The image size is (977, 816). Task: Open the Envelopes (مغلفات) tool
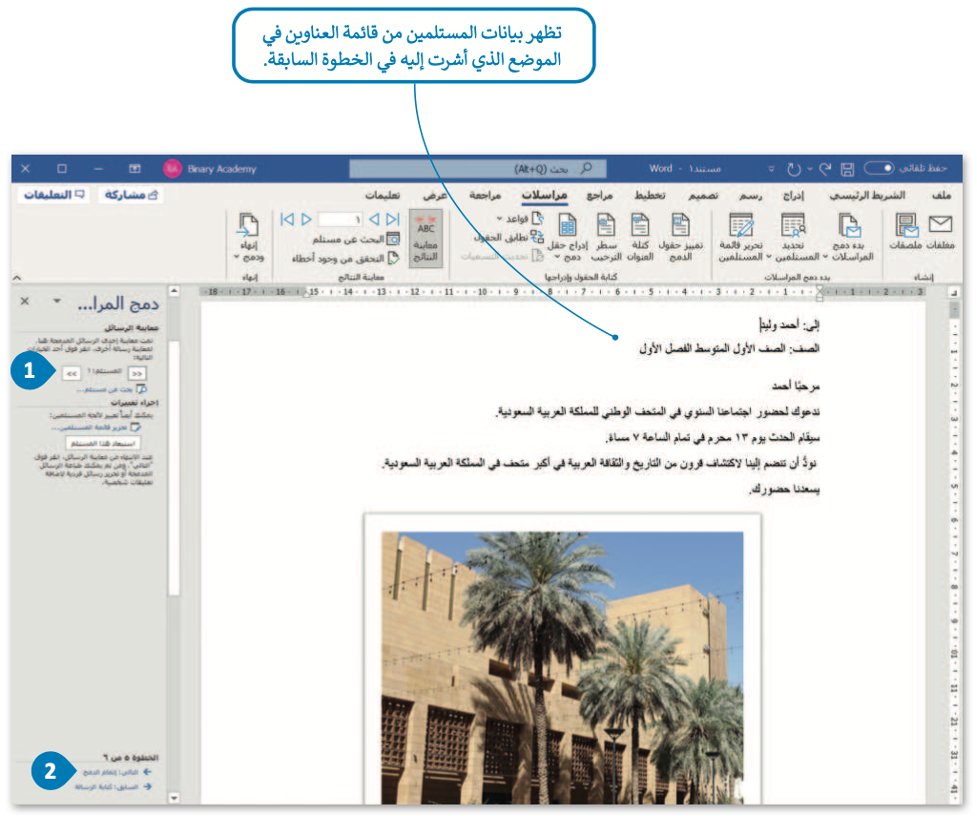940,232
